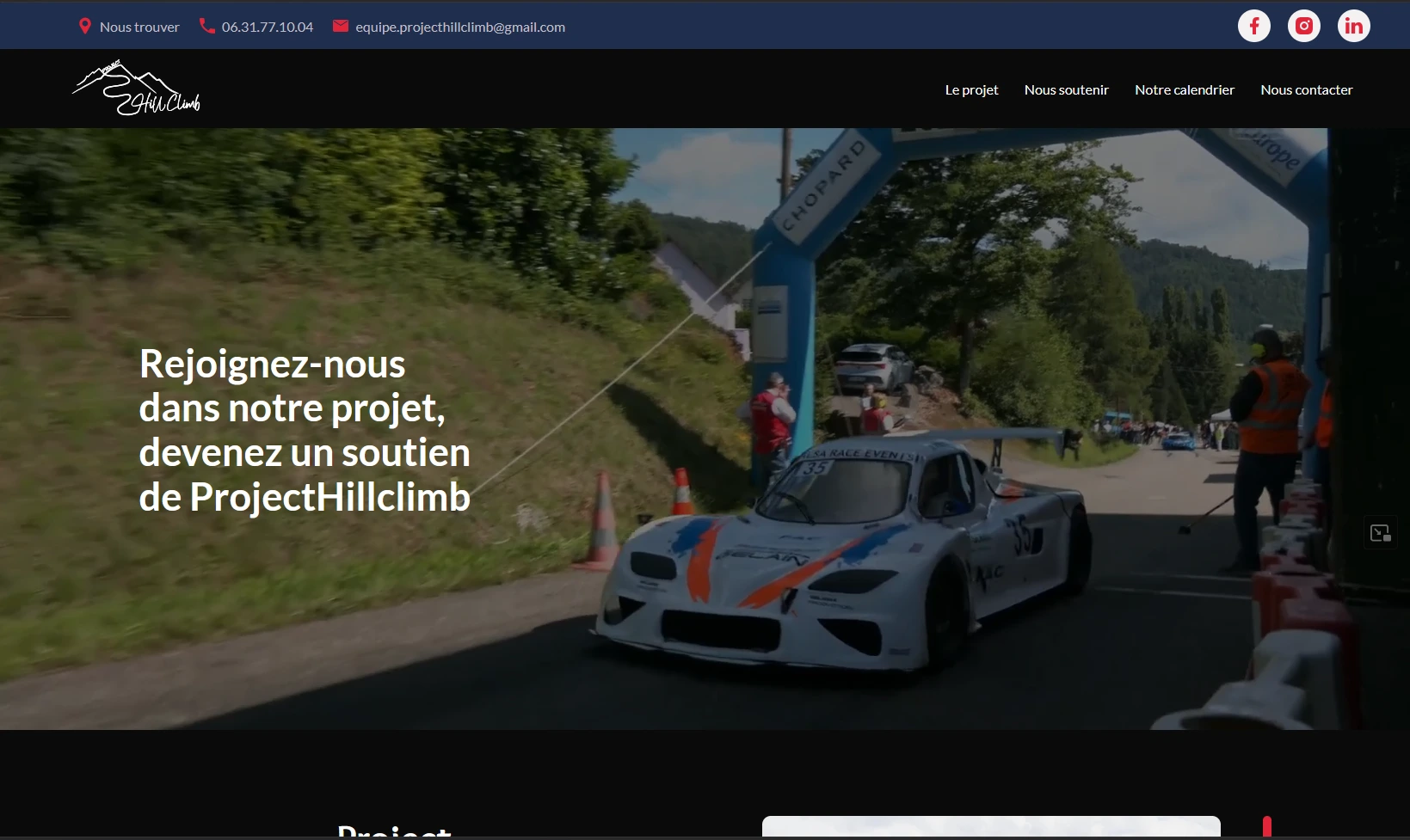
Task: Click the email address equipe.projecthillclimb@gmail.com
Action: pyautogui.click(x=460, y=26)
